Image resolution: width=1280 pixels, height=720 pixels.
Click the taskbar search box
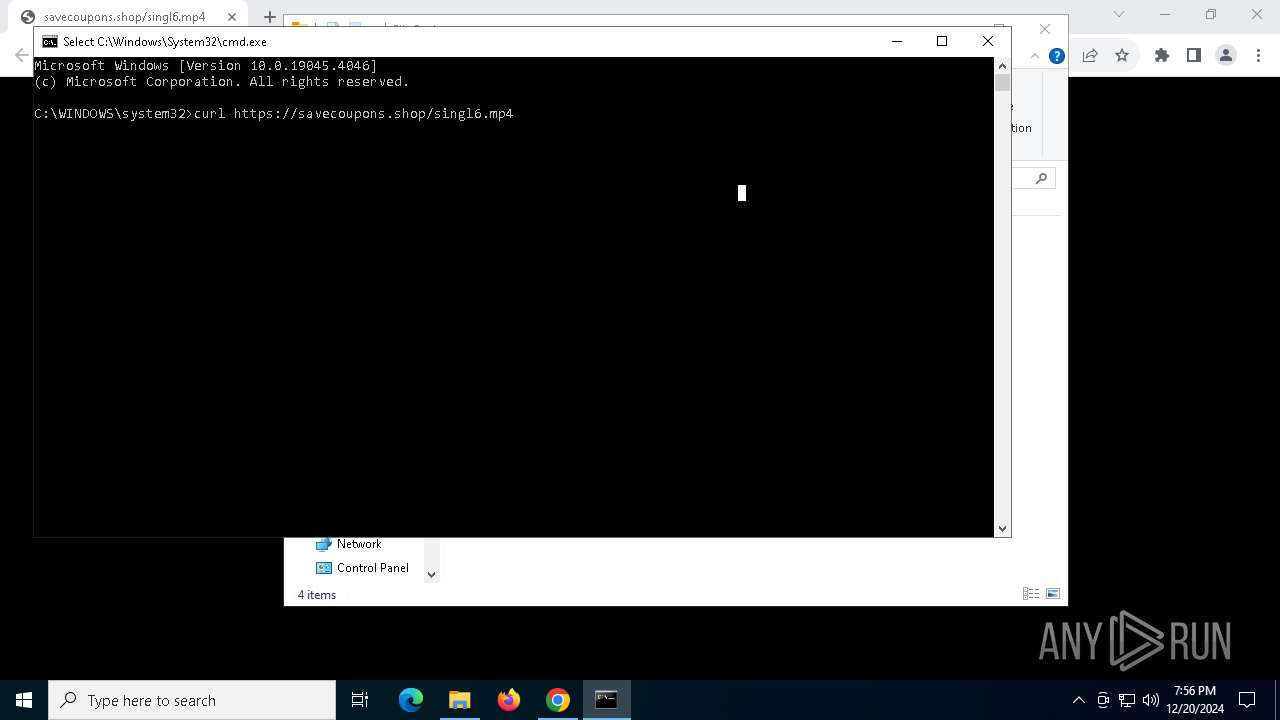tap(192, 700)
